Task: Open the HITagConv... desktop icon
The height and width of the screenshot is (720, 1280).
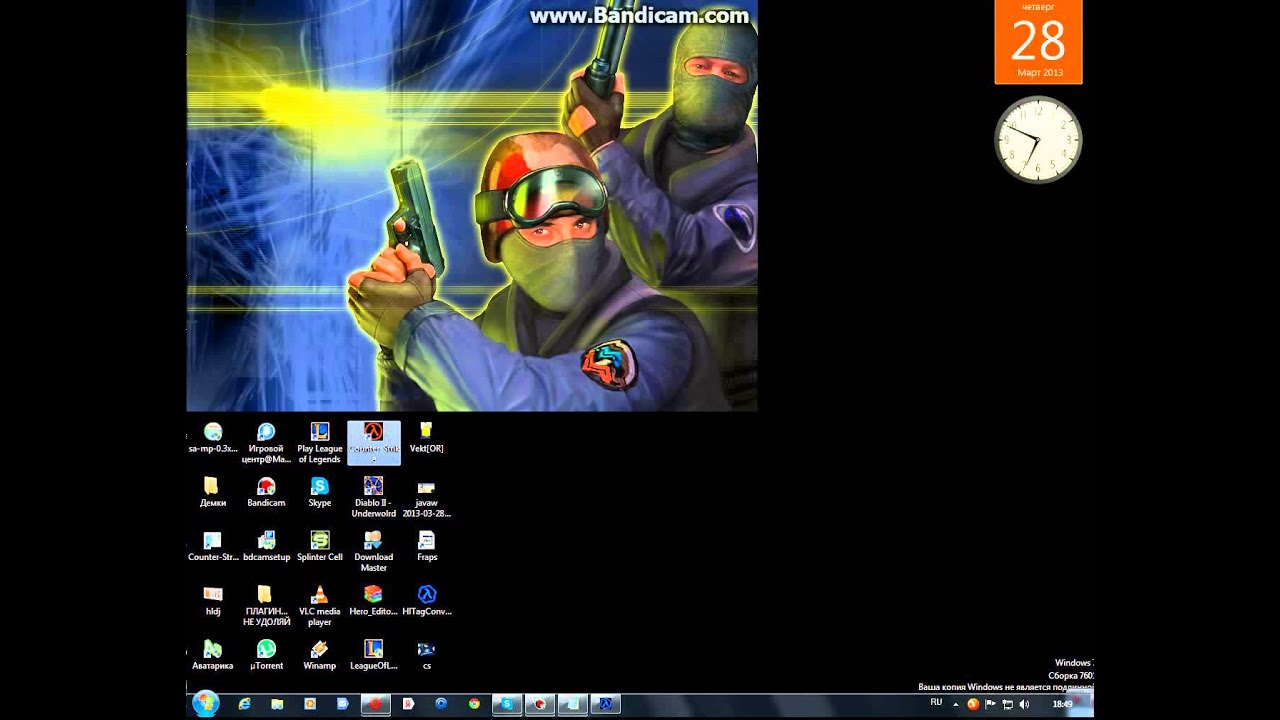Action: click(x=427, y=600)
